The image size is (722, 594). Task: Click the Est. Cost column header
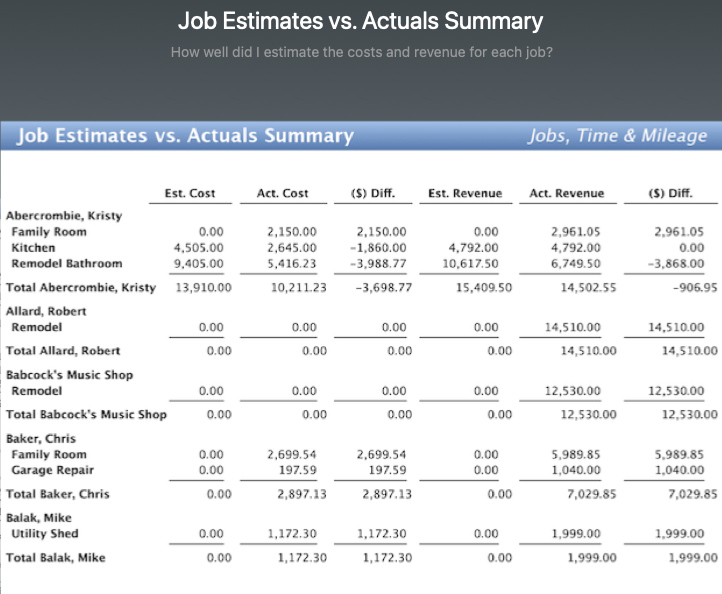[x=190, y=193]
